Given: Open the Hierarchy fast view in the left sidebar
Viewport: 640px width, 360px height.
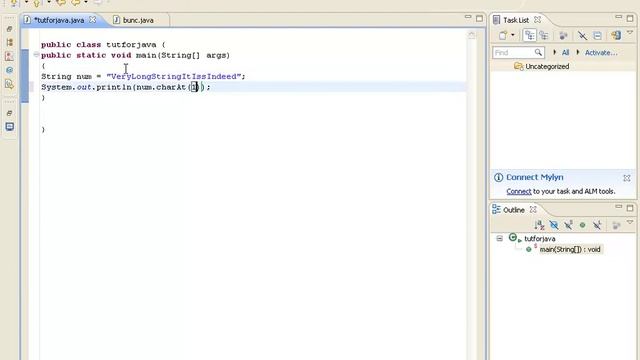Looking at the screenshot, I should pos(10,42).
